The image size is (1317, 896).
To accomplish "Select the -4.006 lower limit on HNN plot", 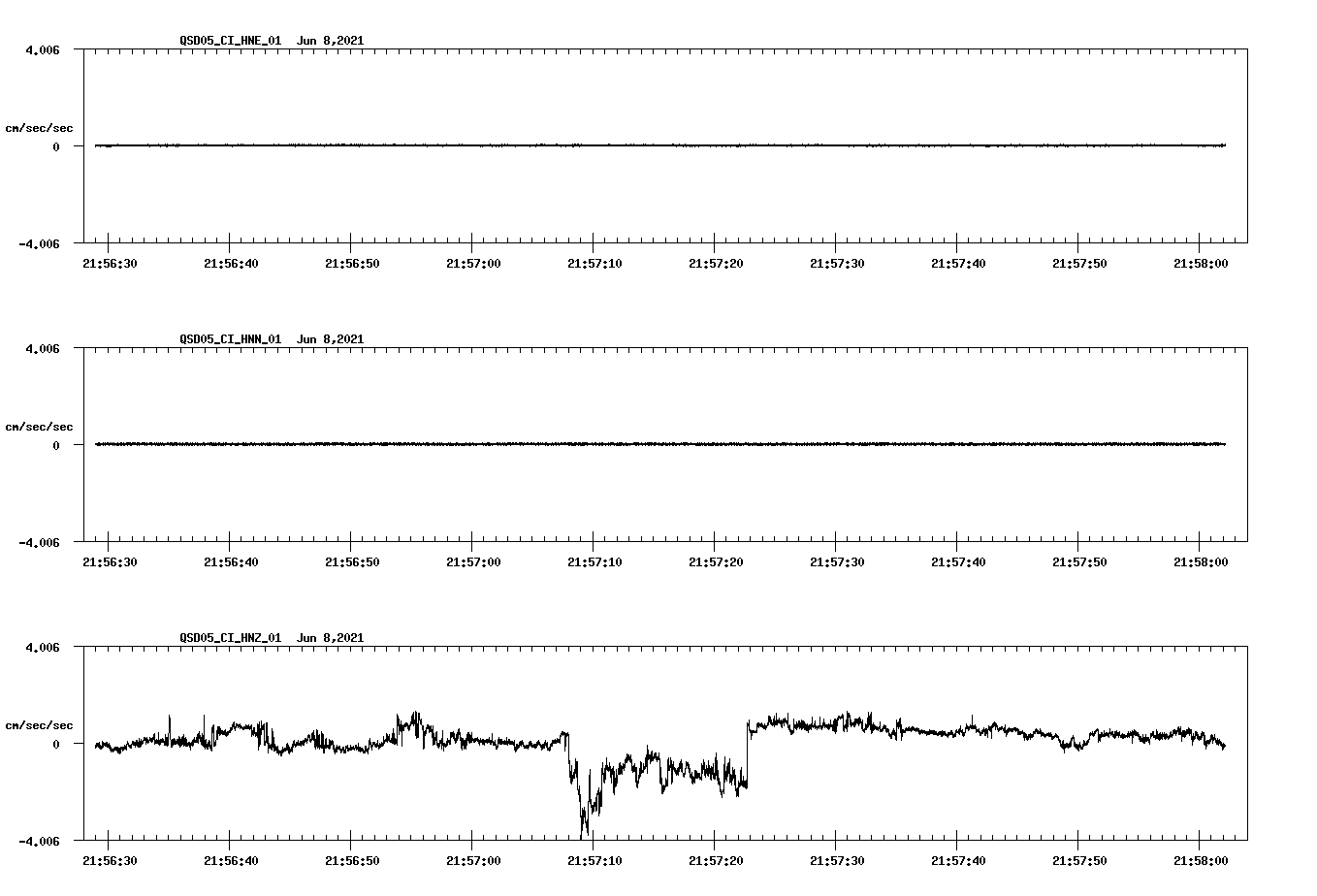I will [x=39, y=542].
